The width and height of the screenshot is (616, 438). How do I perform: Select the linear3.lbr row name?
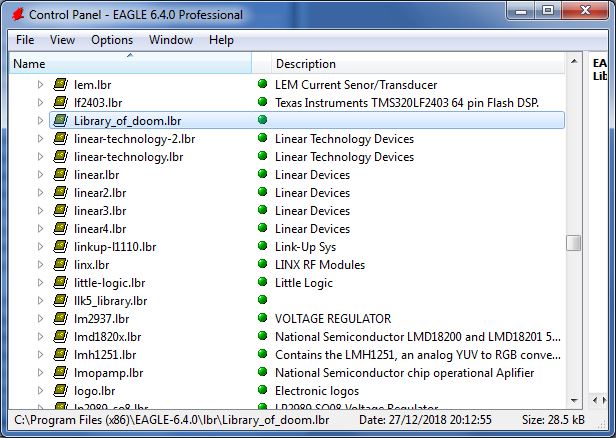(100, 211)
